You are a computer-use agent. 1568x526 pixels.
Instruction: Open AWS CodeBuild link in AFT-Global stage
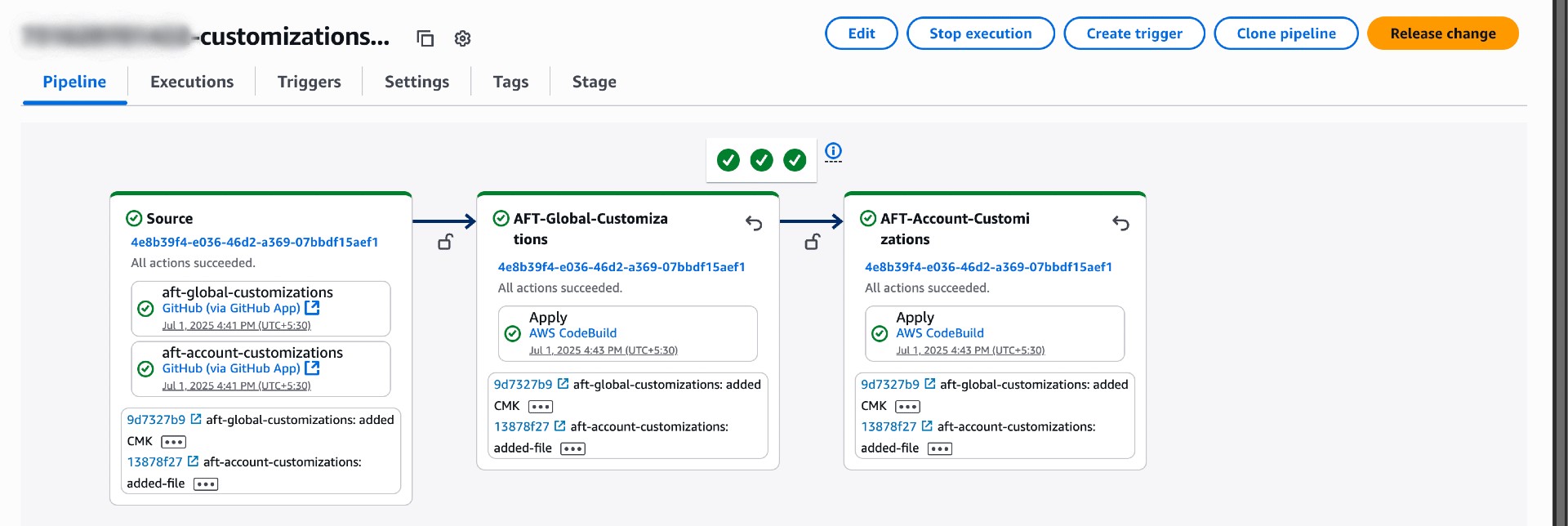(572, 333)
